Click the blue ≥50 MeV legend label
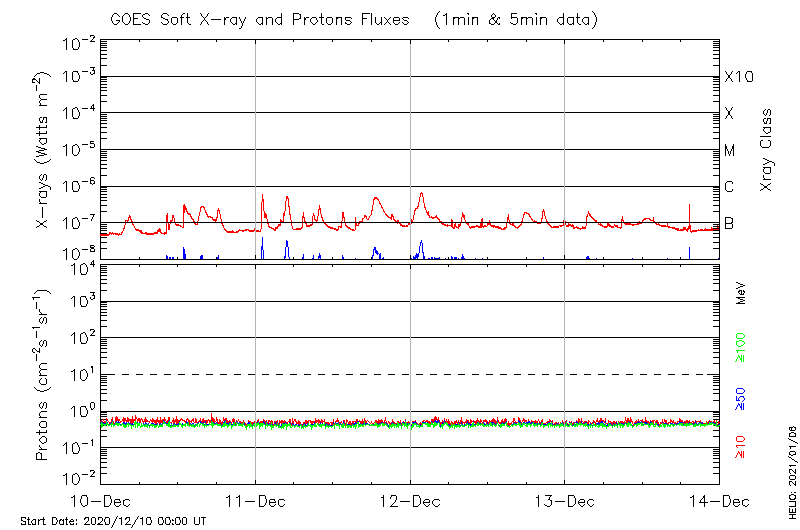The width and height of the screenshot is (800, 530). 741,399
